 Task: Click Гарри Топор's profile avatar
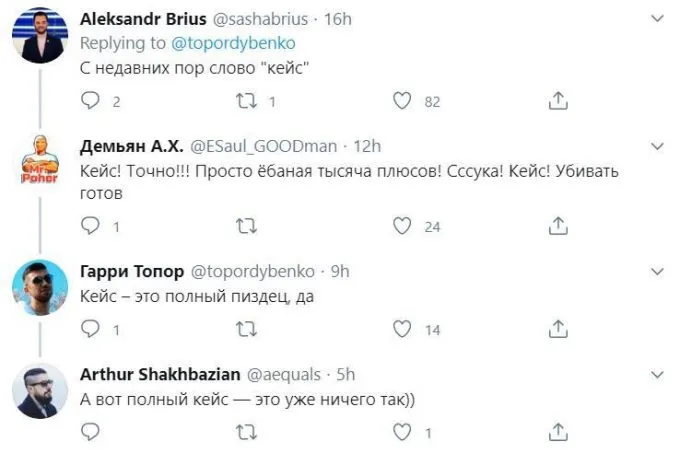[39, 289]
